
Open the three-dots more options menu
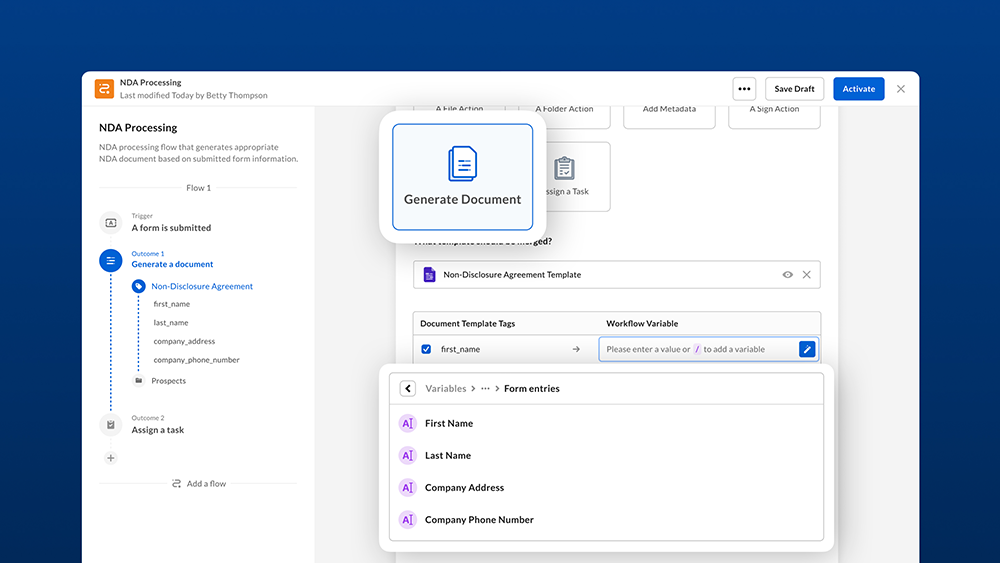[x=744, y=89]
